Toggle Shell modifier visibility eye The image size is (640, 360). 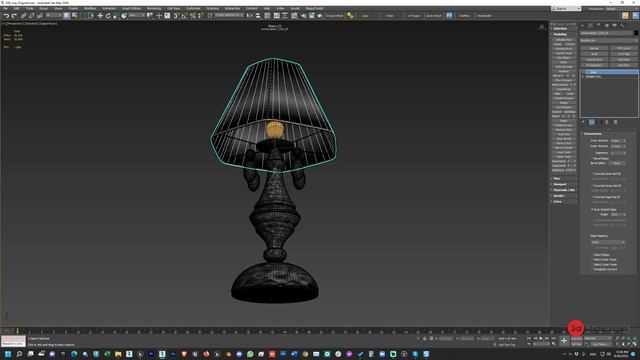point(583,72)
